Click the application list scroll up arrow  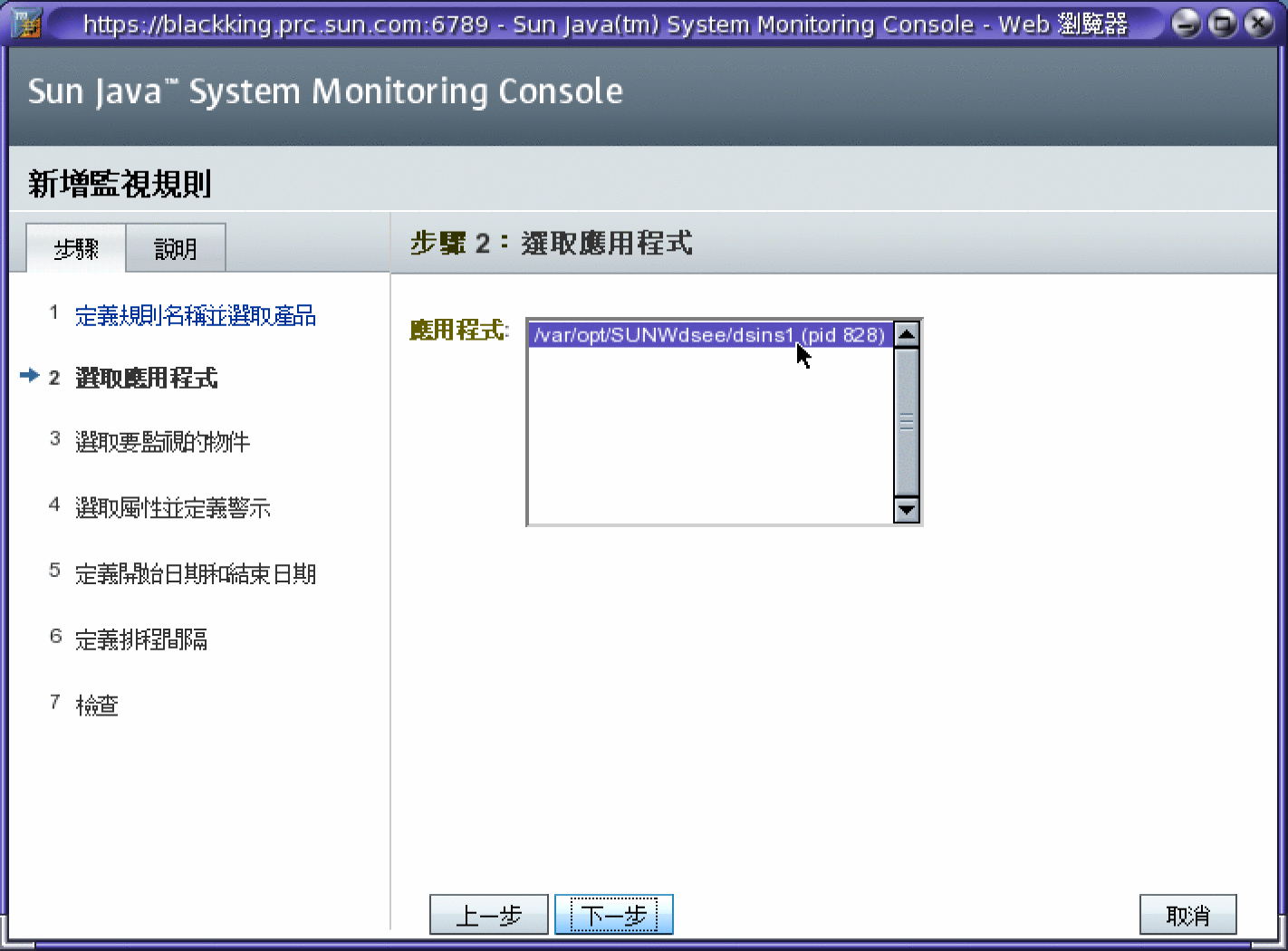point(907,334)
